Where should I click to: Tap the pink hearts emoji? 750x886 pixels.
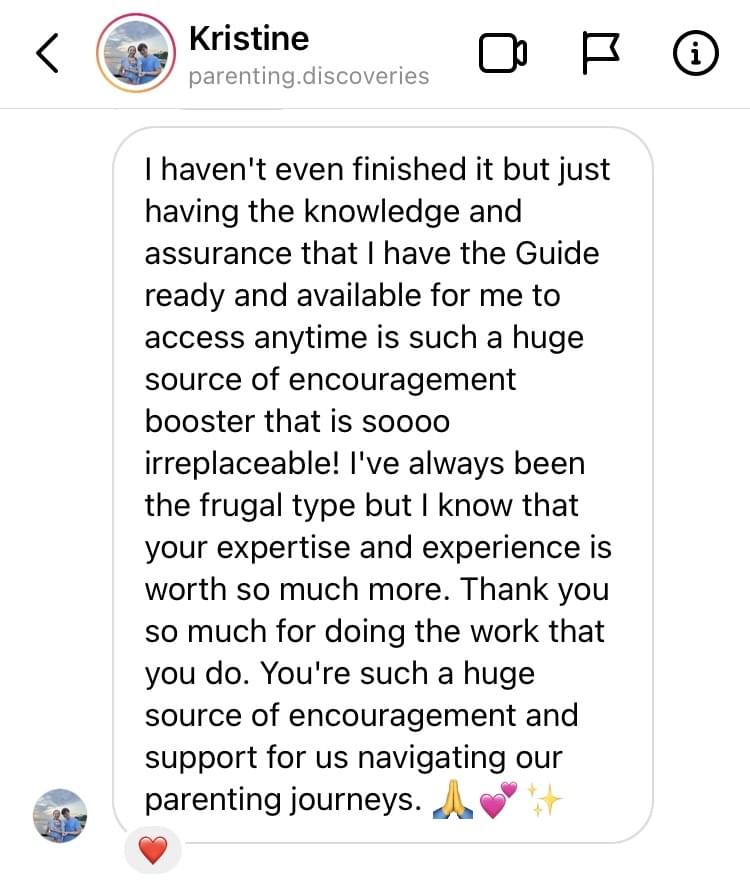pos(498,800)
